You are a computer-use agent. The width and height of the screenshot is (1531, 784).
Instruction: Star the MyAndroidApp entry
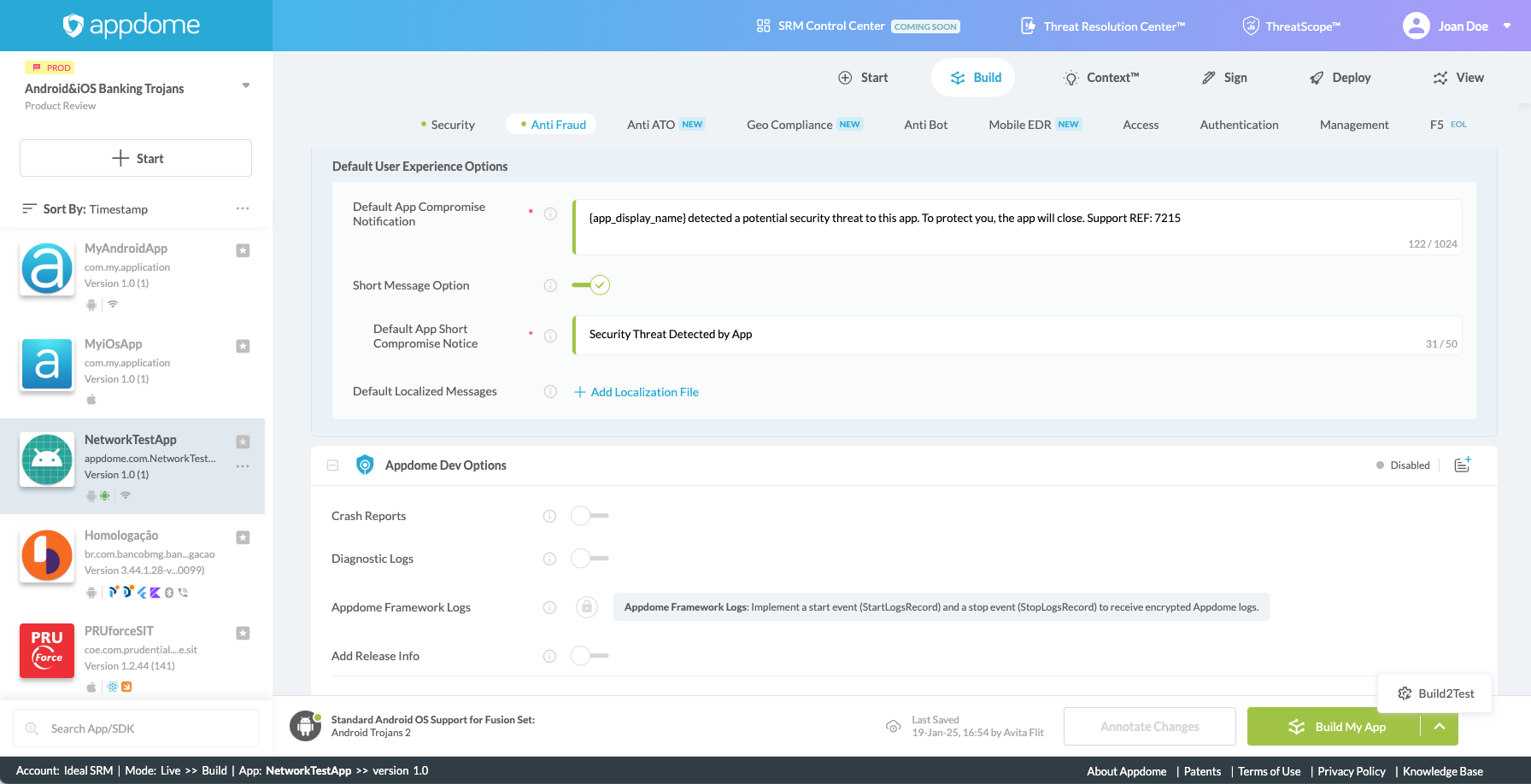click(243, 250)
